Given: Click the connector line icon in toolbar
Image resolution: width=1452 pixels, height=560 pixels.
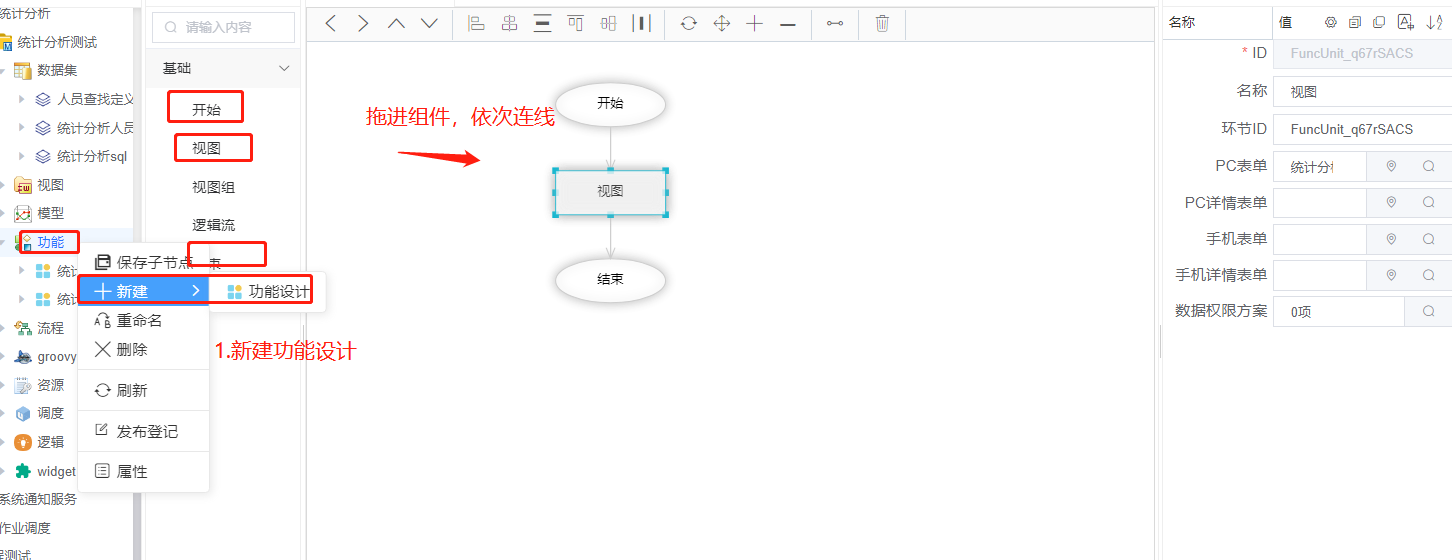Looking at the screenshot, I should pyautogui.click(x=834, y=24).
